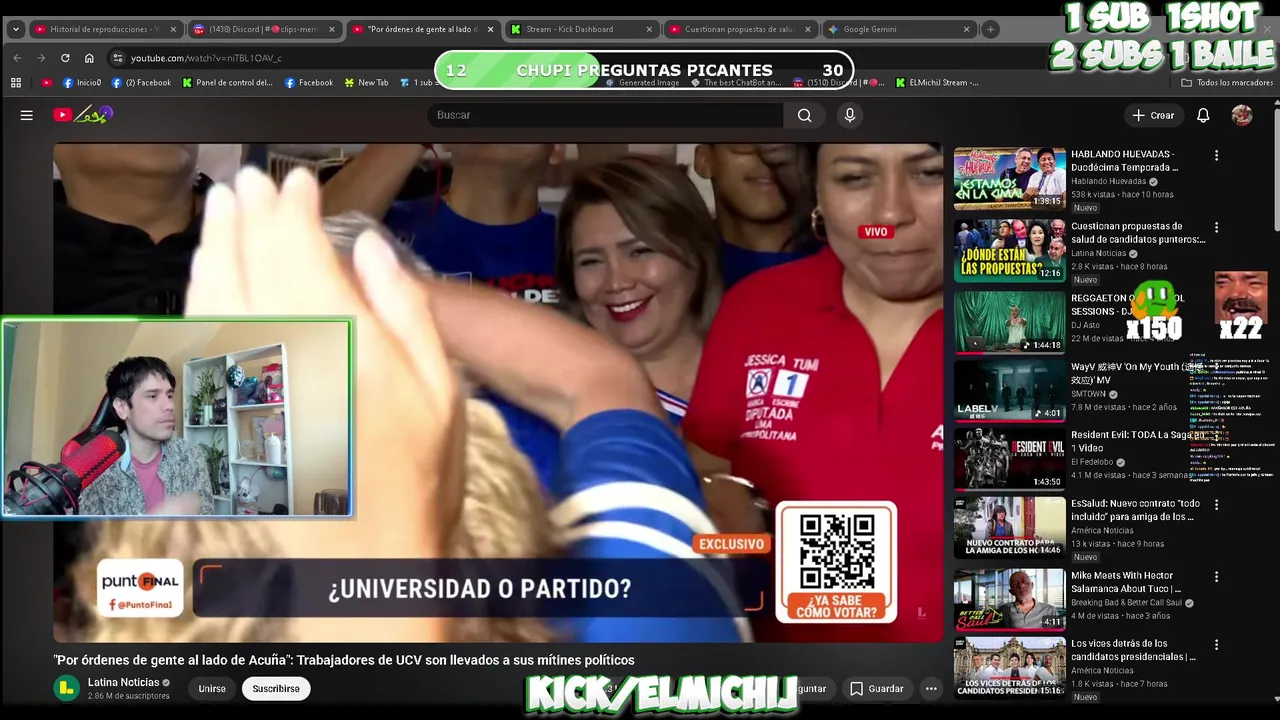Image resolution: width=1280 pixels, height=720 pixels.
Task: Go to the YouTube home logo
Action: pyautogui.click(x=83, y=115)
